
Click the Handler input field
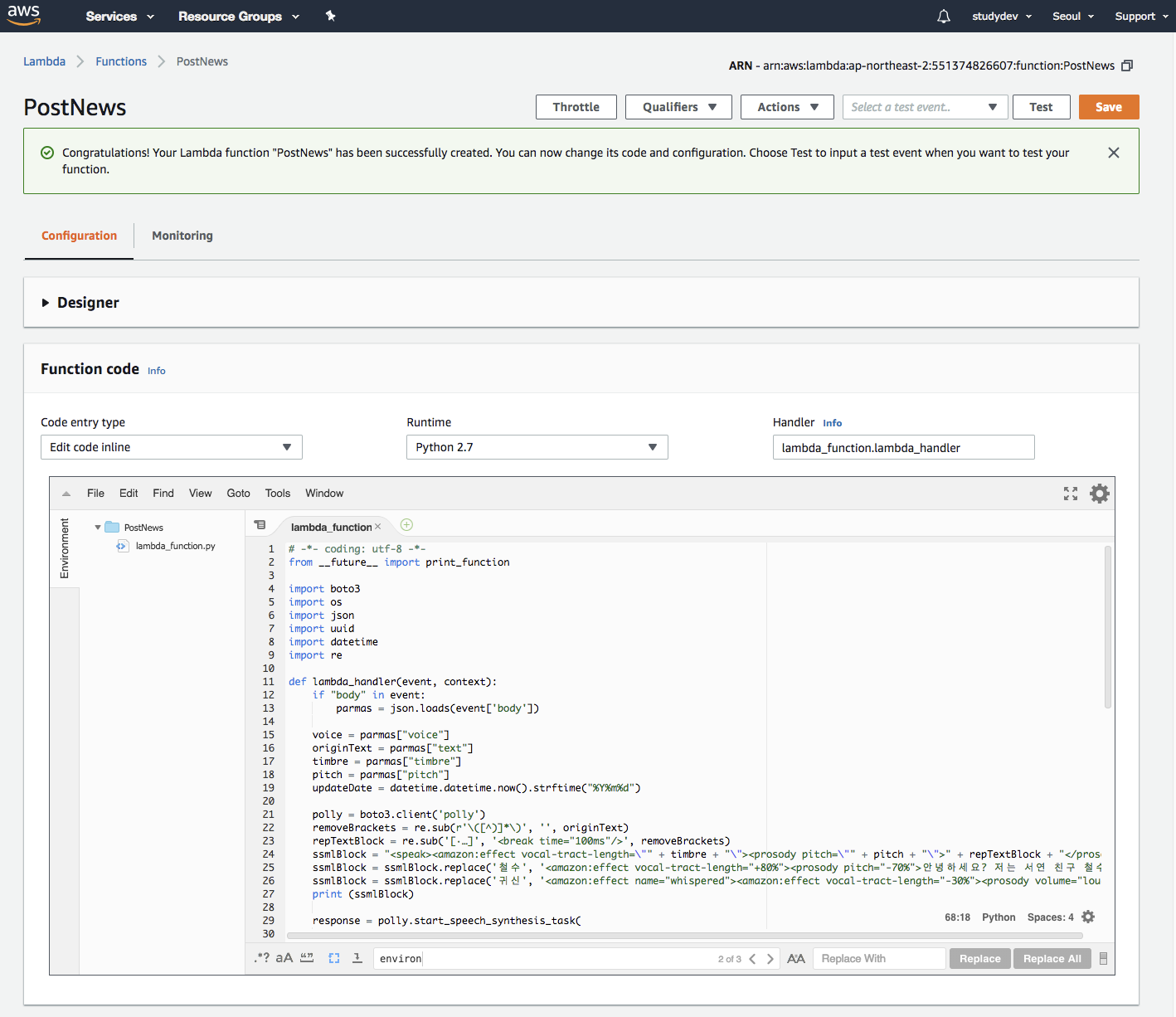click(x=904, y=447)
